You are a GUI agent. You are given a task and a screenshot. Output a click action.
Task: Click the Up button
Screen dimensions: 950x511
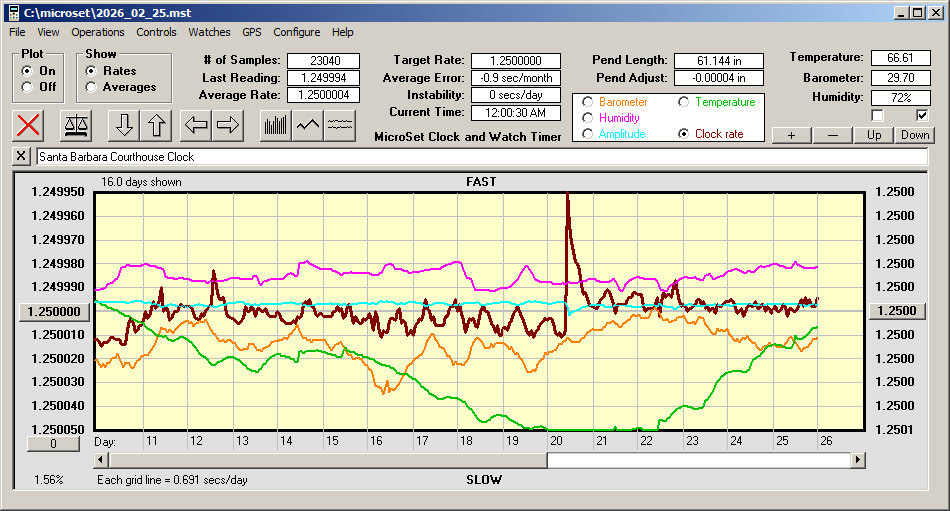click(x=874, y=135)
